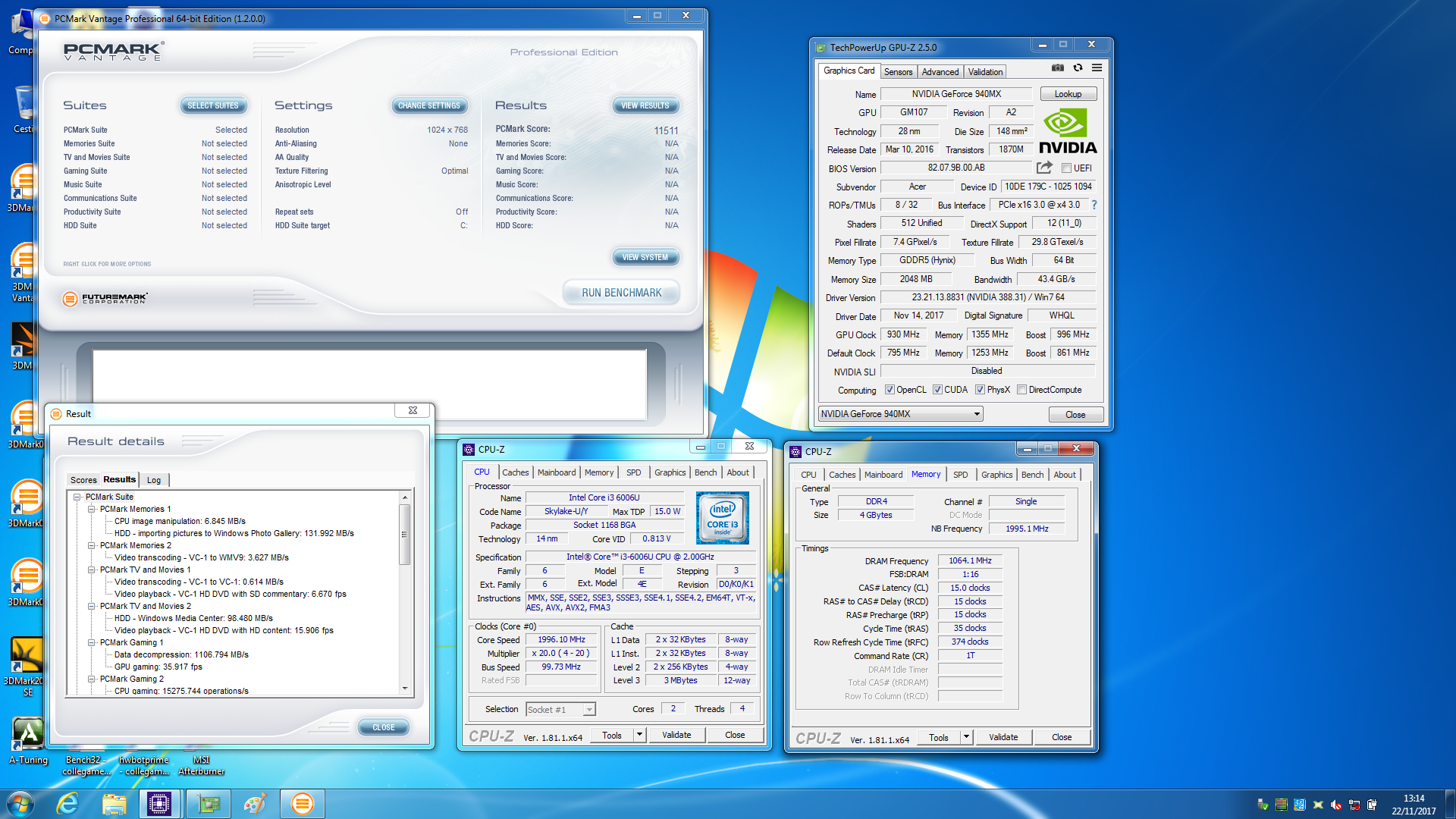The width and height of the screenshot is (1456, 819).
Task: Click the NVIDIA logo in GPU-Z
Action: 1068,131
